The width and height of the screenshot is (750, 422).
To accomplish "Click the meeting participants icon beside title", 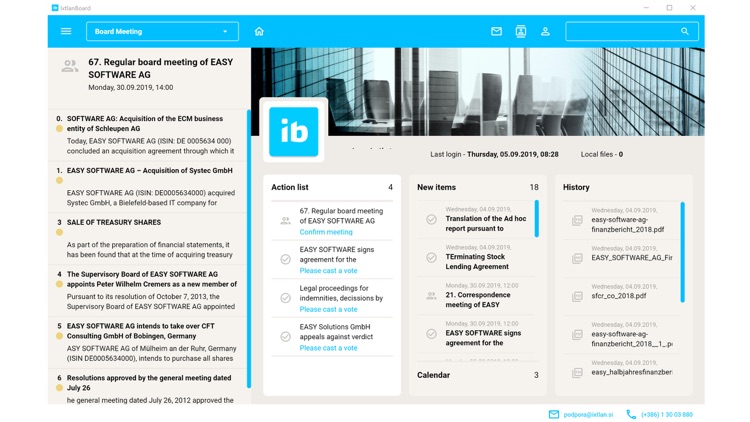I will [x=70, y=66].
